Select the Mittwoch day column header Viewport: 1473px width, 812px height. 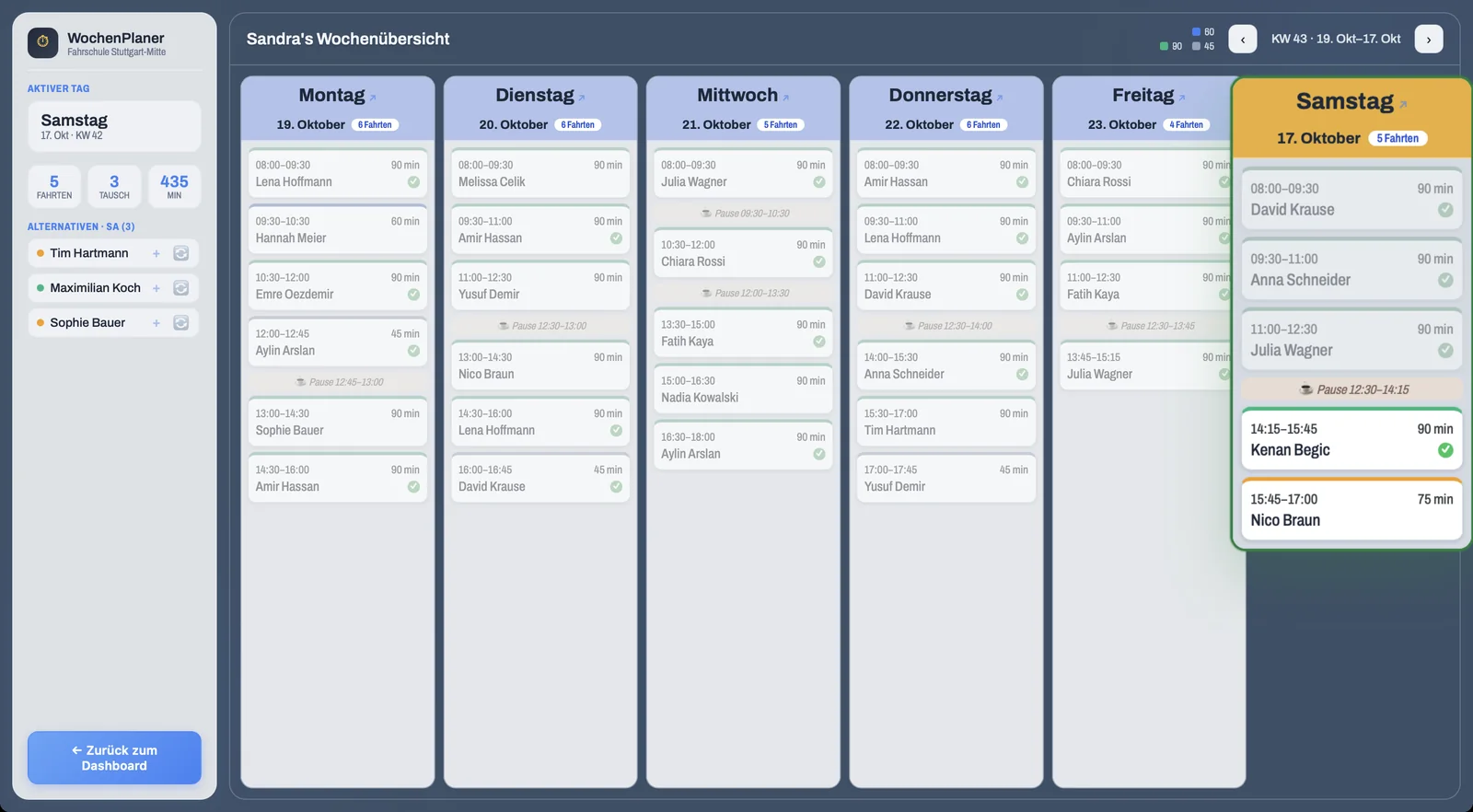(x=743, y=108)
